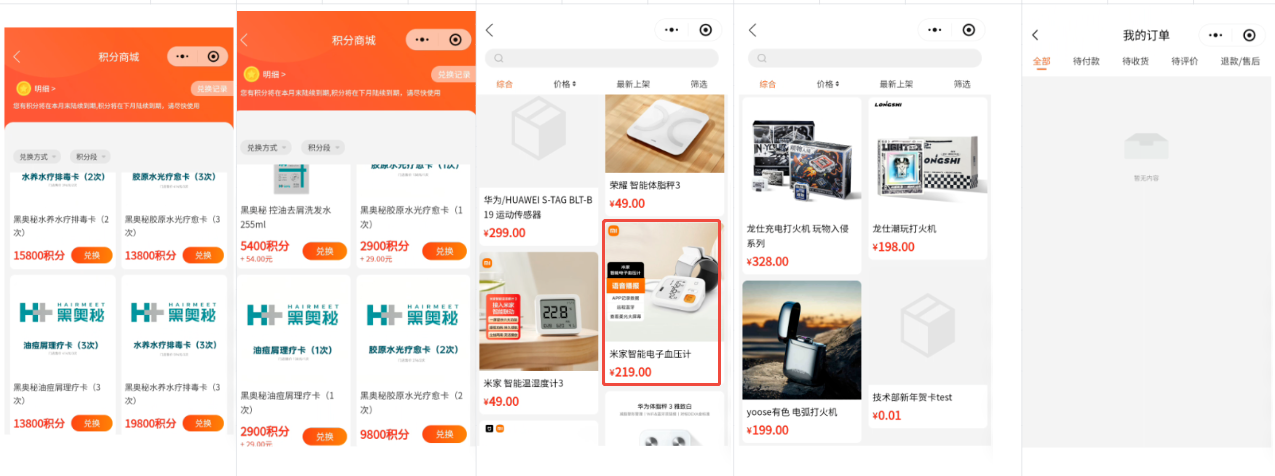Open 龙仕充电打火机 玩物入侵系列 product image

click(802, 157)
